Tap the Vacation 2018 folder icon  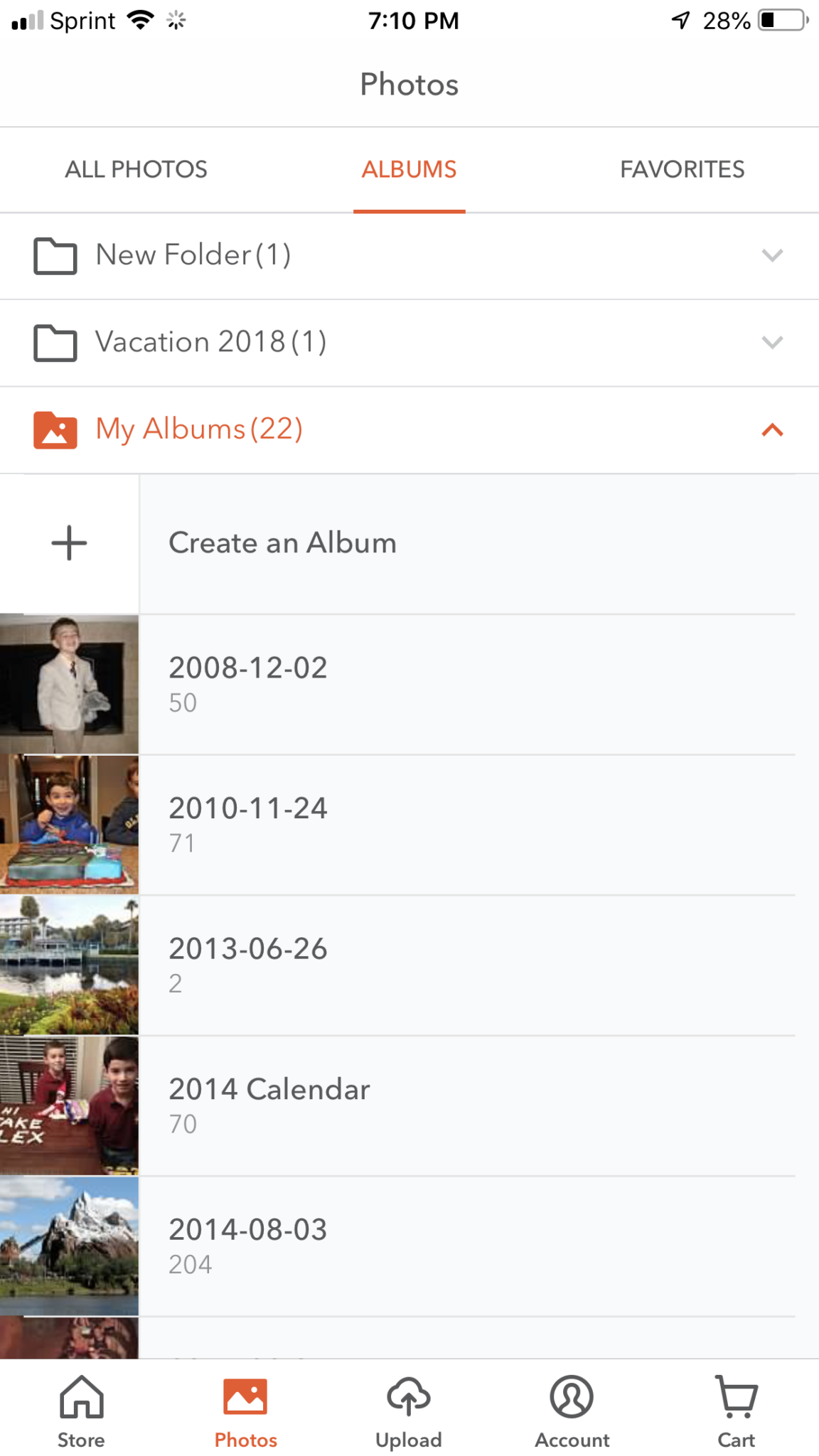pyautogui.click(x=55, y=343)
